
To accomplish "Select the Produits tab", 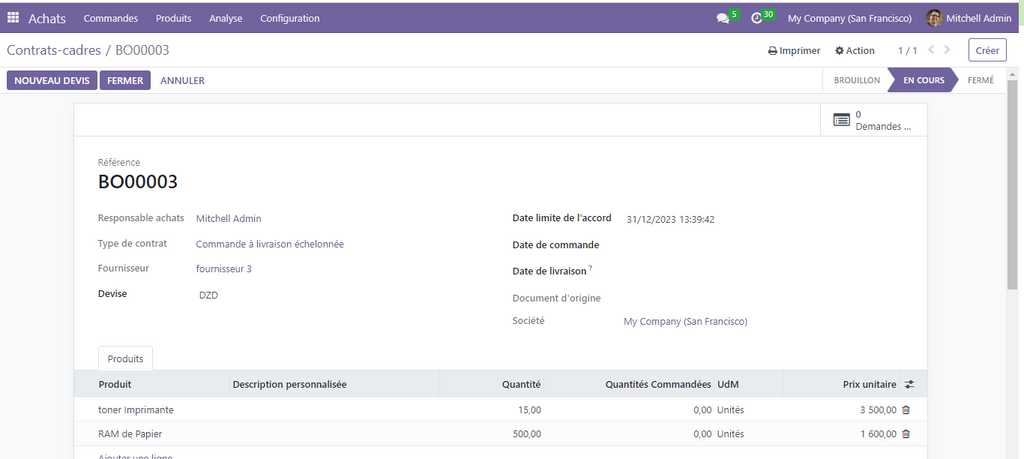I will (x=125, y=358).
